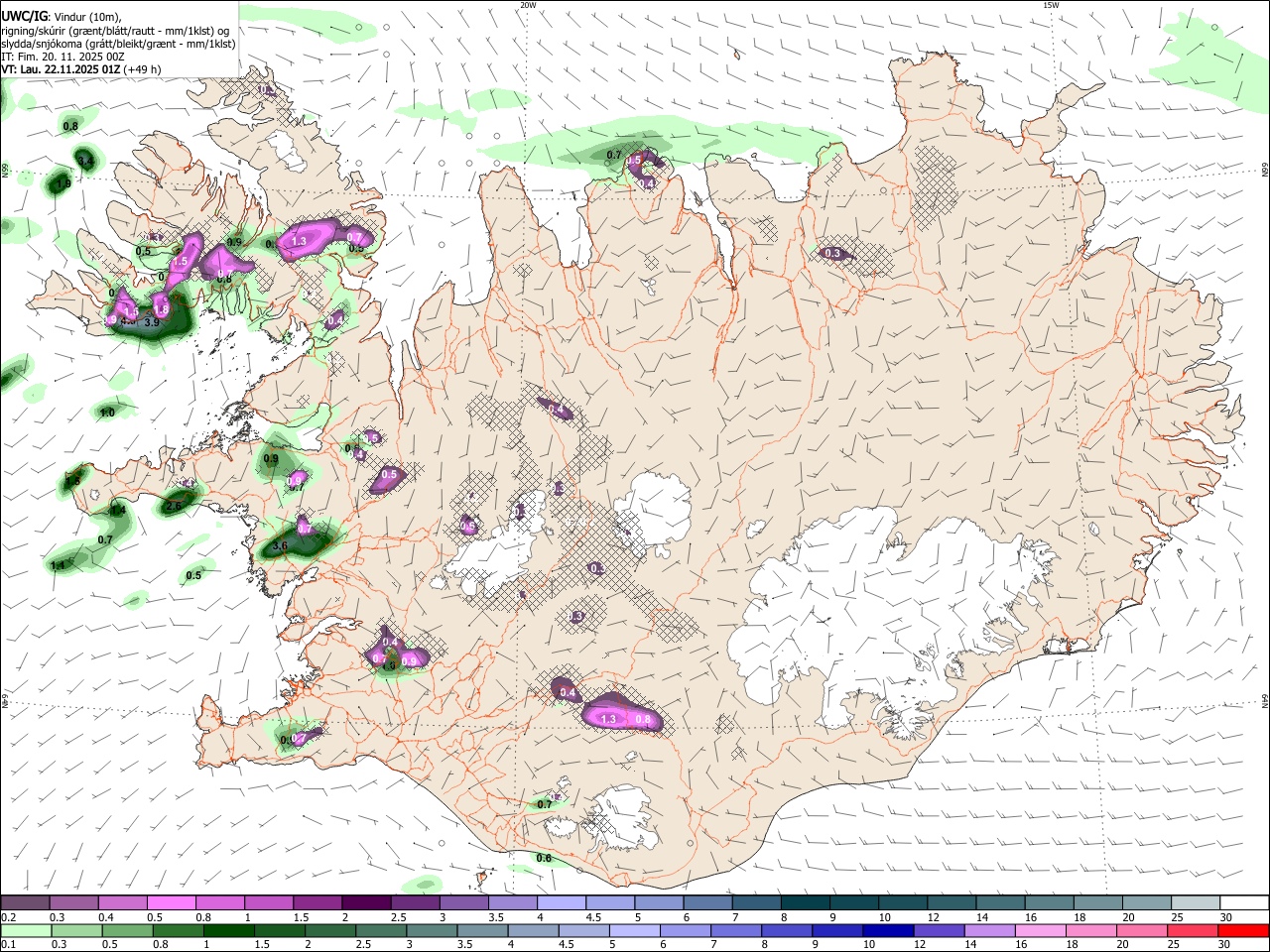This screenshot has height=952, width=1270.
Task: Select valid time 'VT: Lau. 22.11.2025 01Z (+49 h)'
Action: coord(81,69)
